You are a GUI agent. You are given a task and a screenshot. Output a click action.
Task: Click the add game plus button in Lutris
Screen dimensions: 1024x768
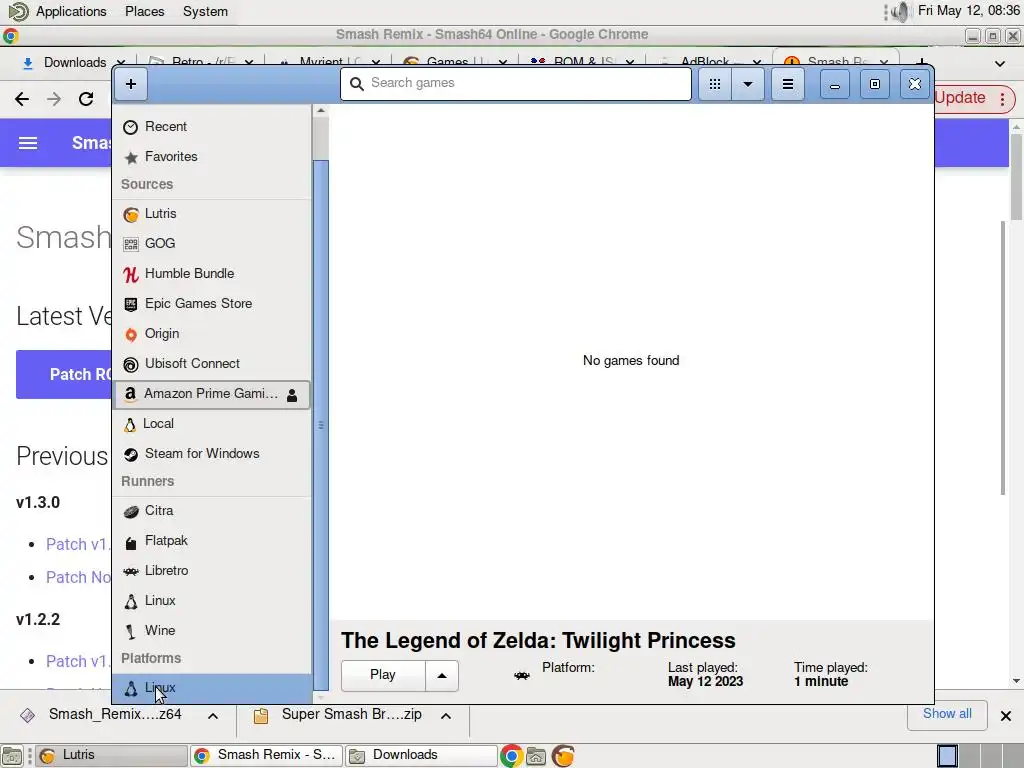131,84
